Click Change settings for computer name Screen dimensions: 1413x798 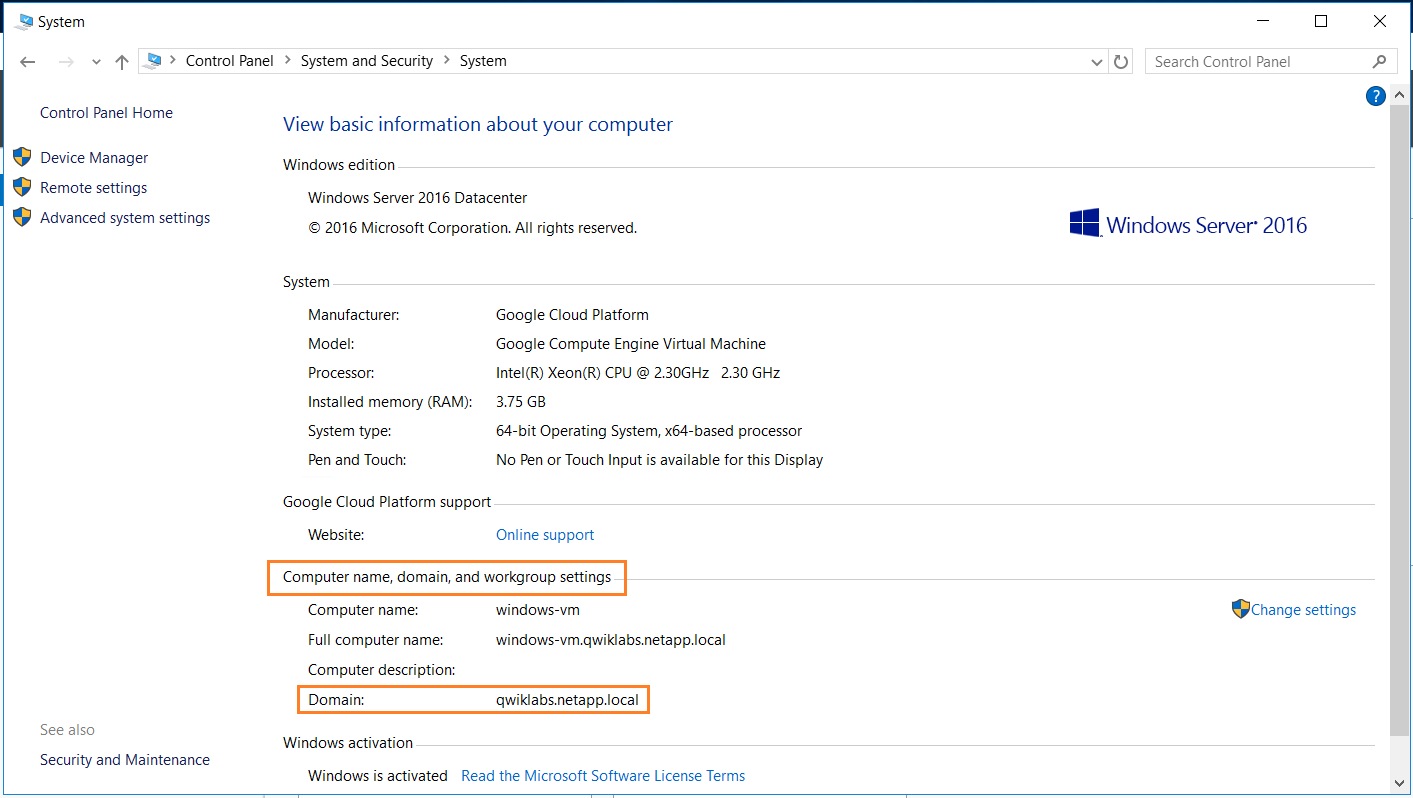coord(1303,610)
